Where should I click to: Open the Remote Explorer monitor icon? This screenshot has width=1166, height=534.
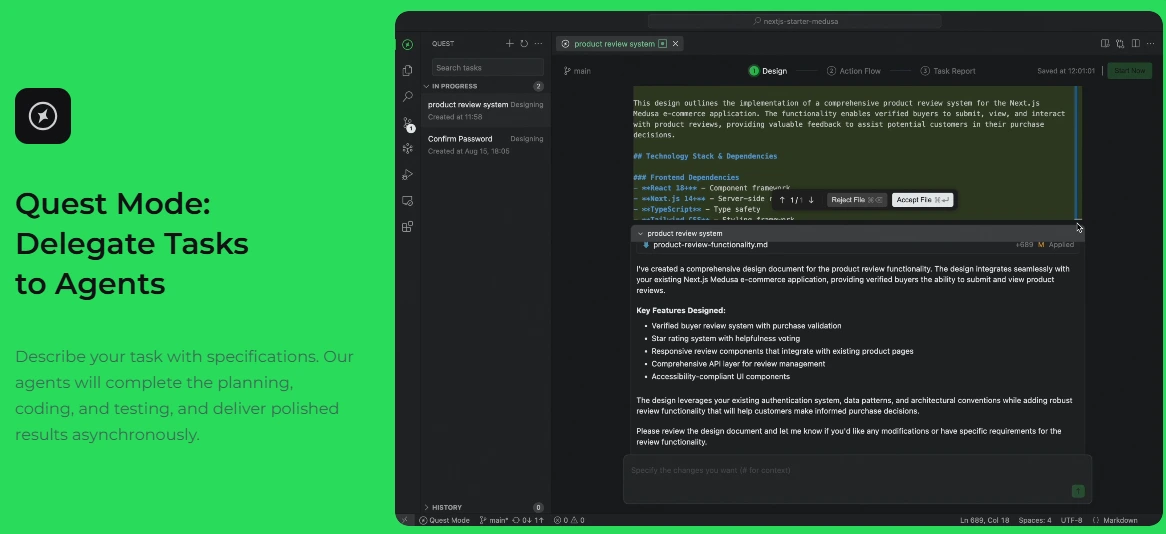(x=407, y=201)
